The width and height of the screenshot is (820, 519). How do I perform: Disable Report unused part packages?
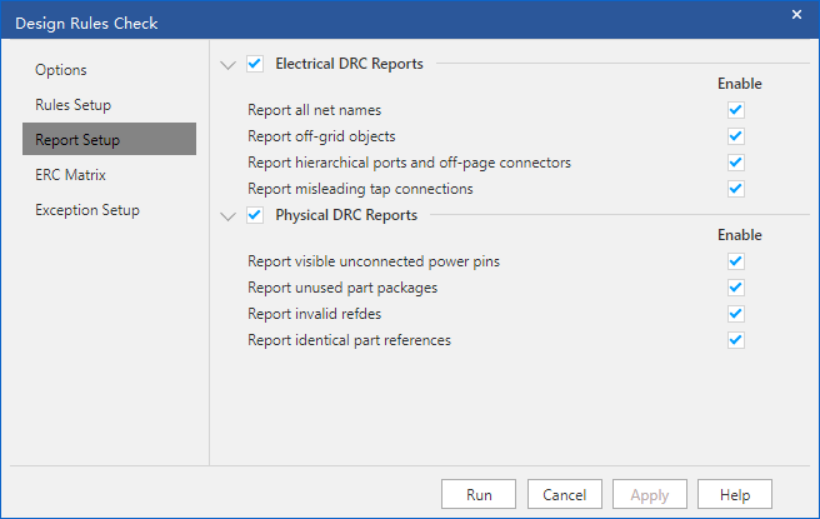736,287
